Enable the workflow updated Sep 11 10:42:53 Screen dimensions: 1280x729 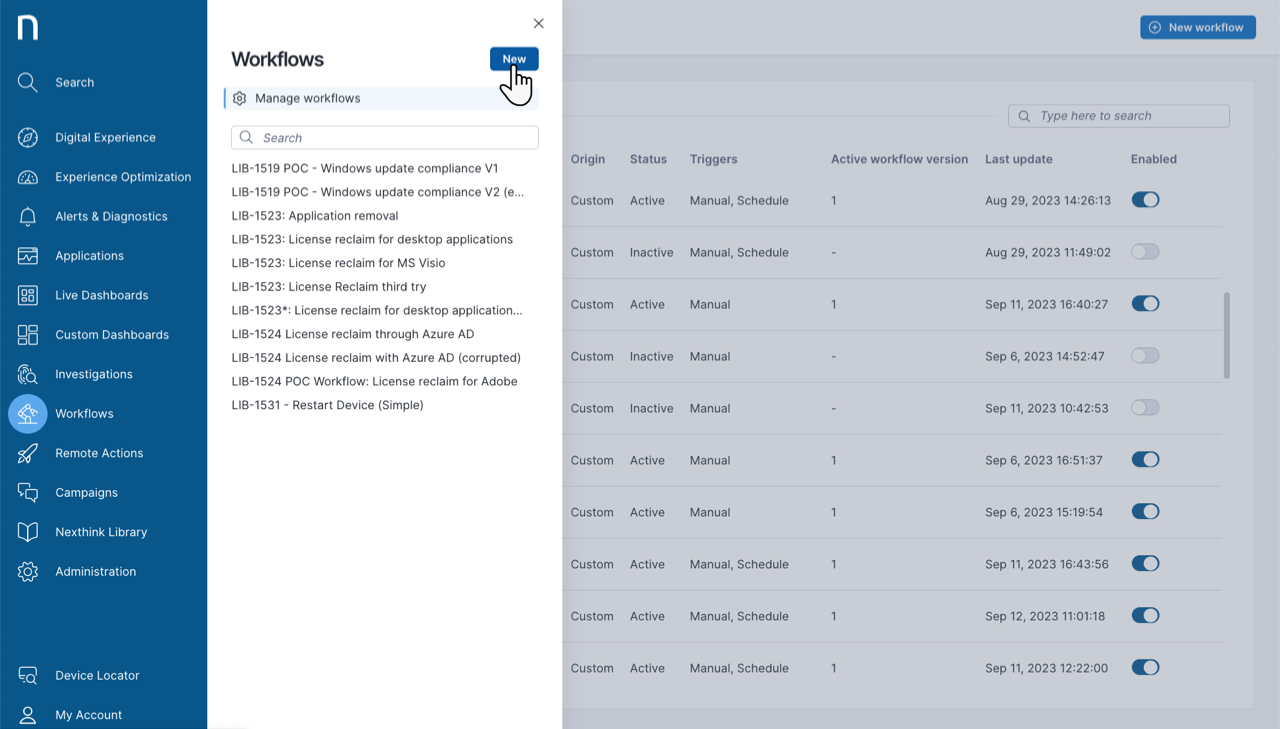(x=1145, y=407)
